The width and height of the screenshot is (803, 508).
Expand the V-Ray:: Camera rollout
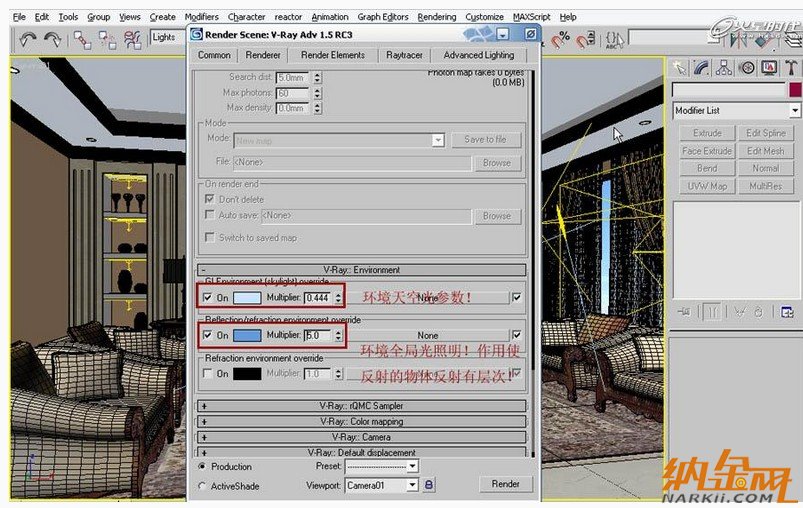pos(362,437)
